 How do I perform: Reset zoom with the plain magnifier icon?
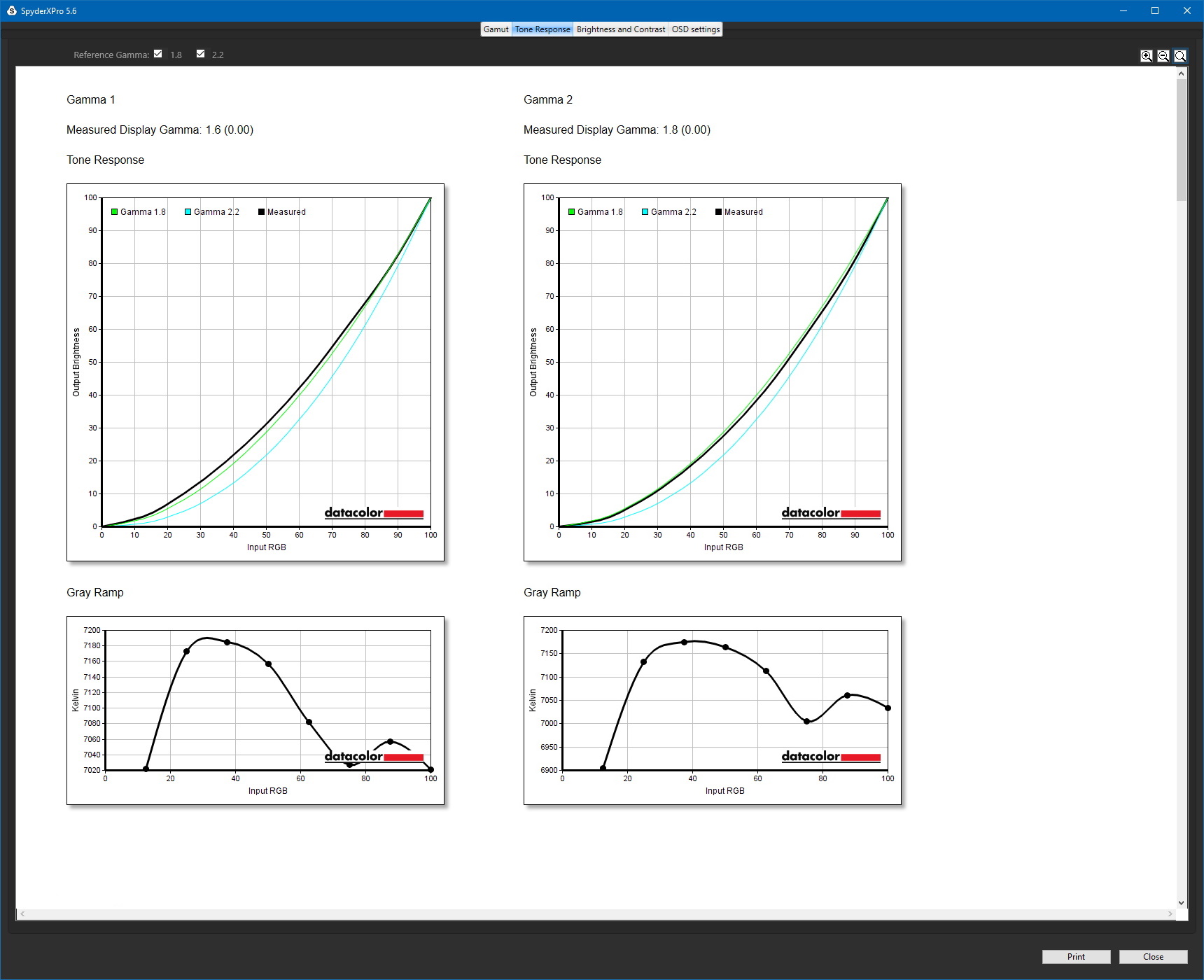pos(1180,56)
